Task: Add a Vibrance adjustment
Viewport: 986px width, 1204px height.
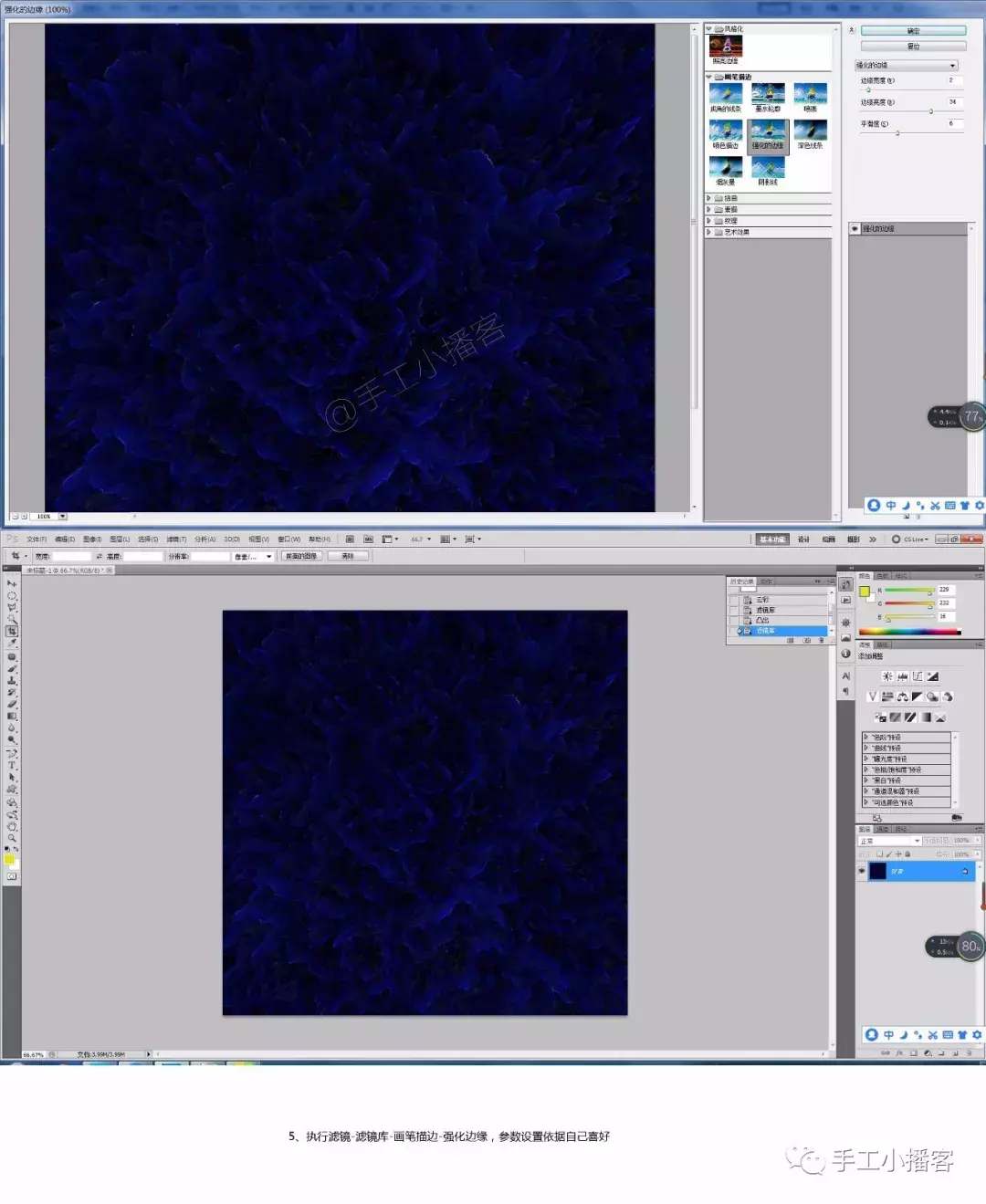Action: (x=872, y=696)
